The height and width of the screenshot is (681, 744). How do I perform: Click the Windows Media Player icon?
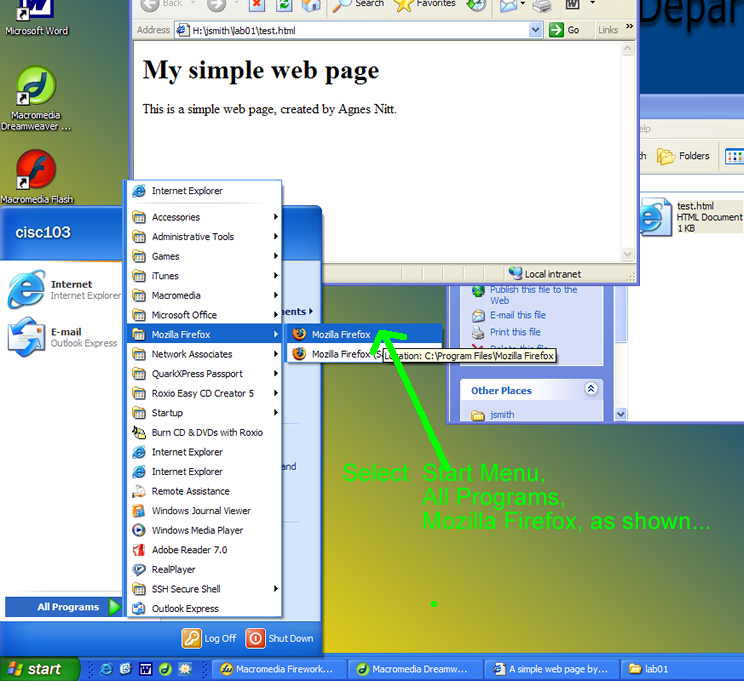click(139, 530)
